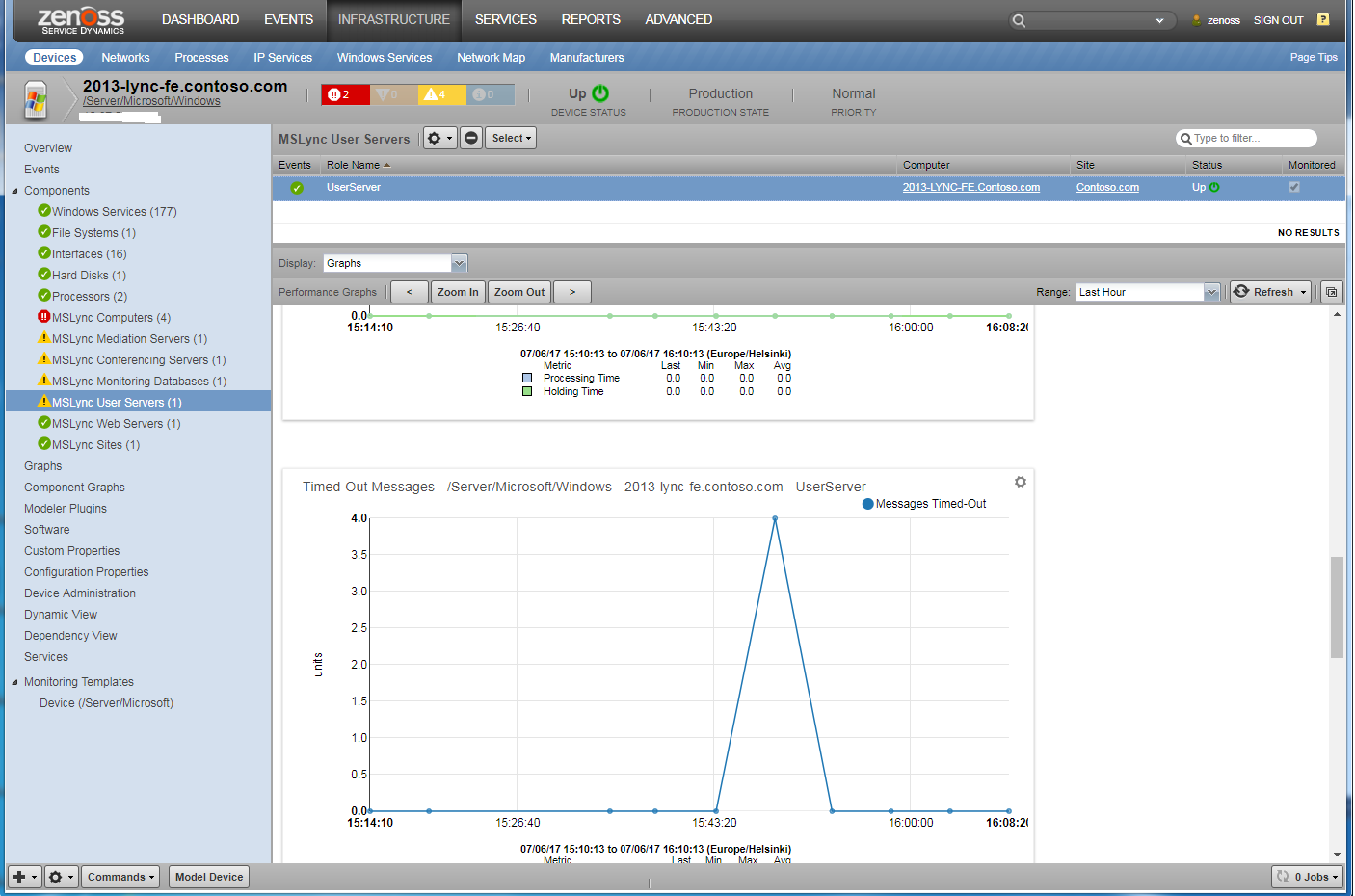Screen dimensions: 1355x896
Task: Click the Zenoss Service Dynamics logo
Action: click(x=82, y=20)
